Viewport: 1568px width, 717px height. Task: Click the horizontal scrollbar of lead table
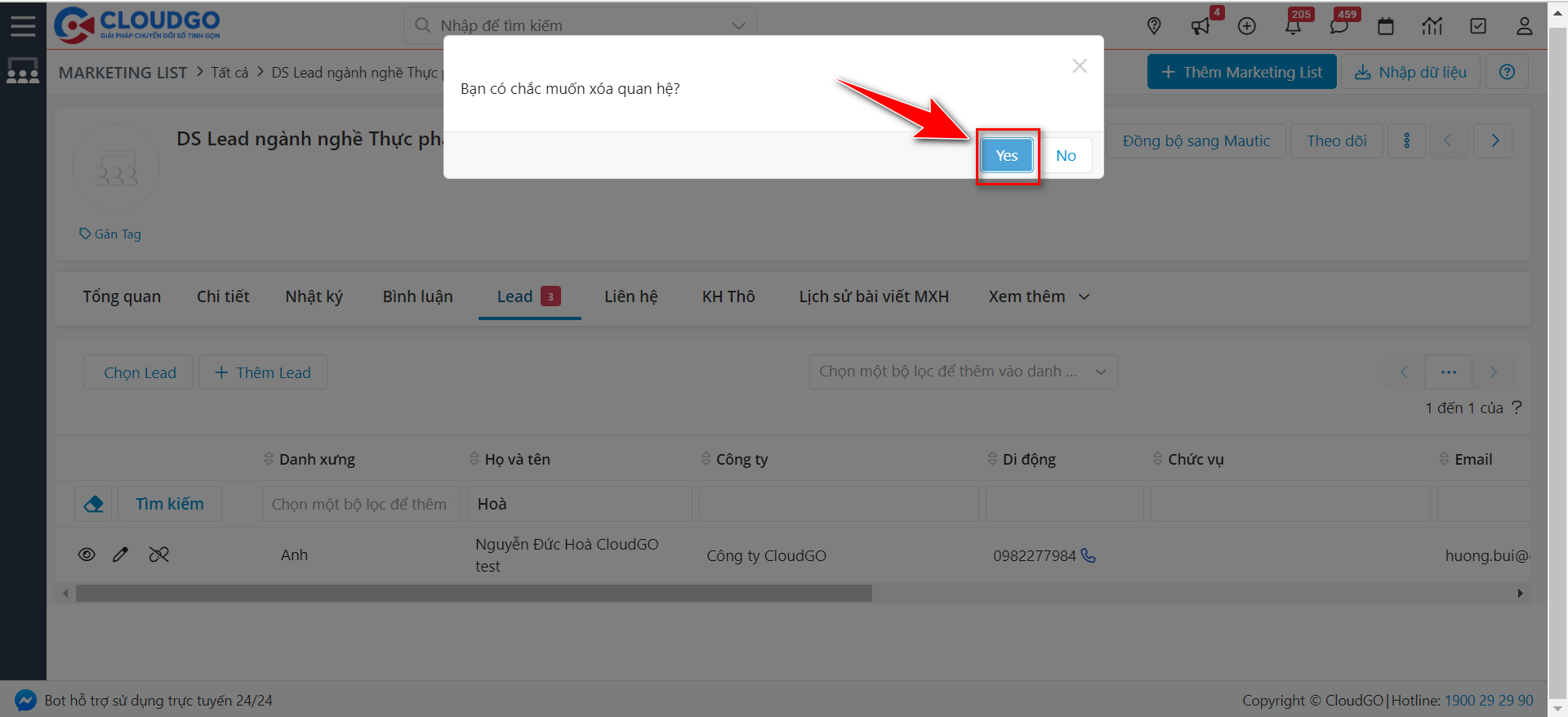point(474,593)
